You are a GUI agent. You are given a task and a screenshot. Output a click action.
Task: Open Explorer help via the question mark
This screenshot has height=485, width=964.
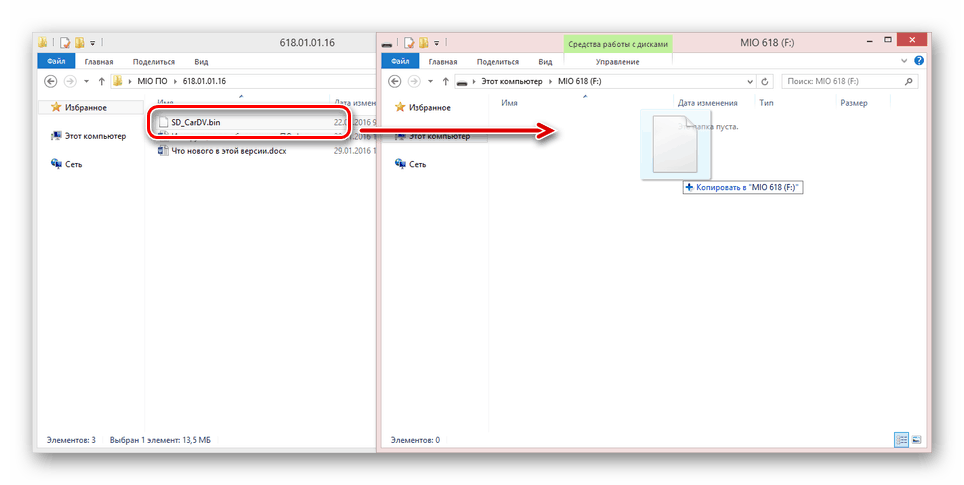pyautogui.click(x=918, y=61)
